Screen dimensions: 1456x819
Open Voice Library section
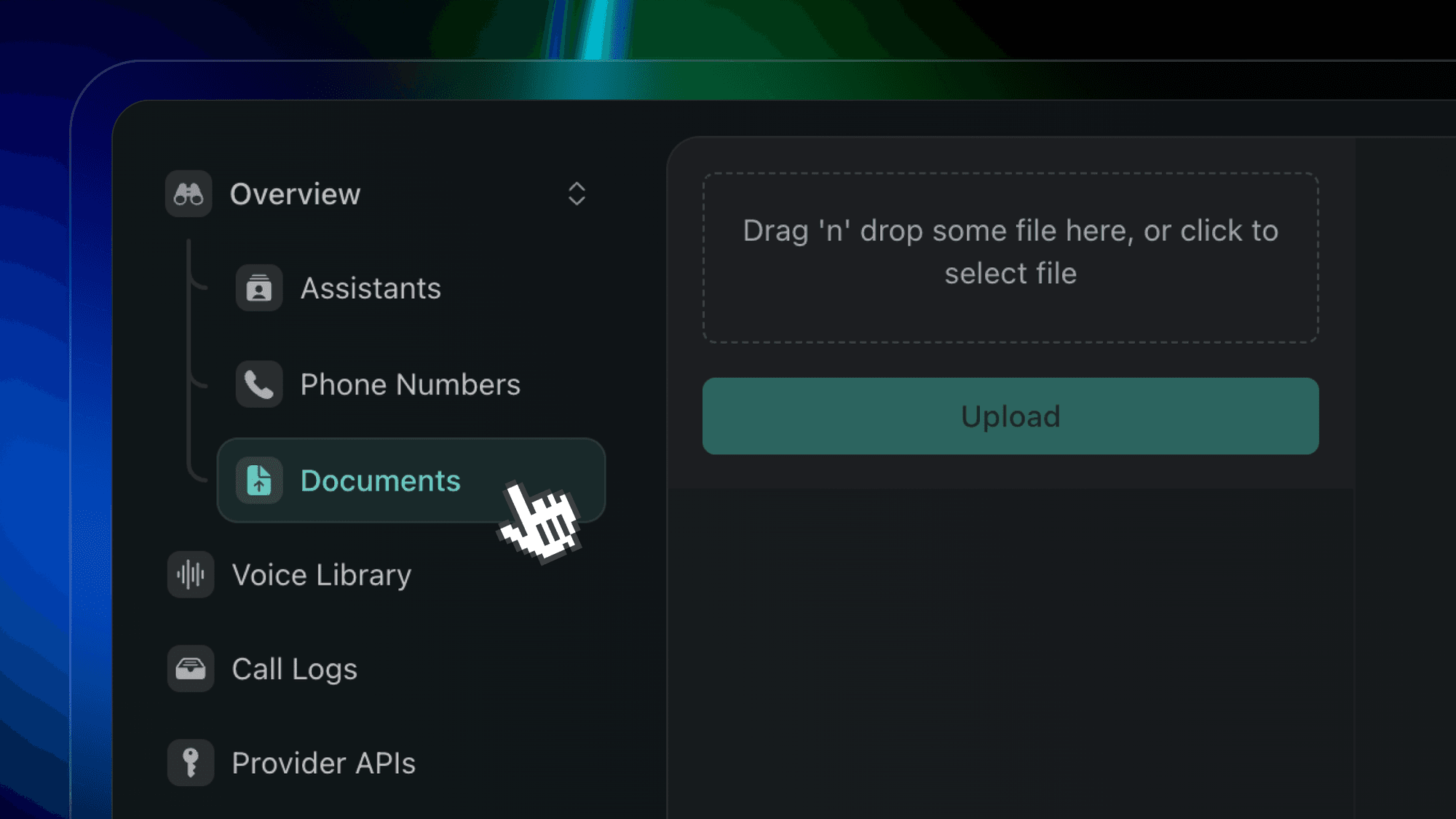pyautogui.click(x=321, y=575)
